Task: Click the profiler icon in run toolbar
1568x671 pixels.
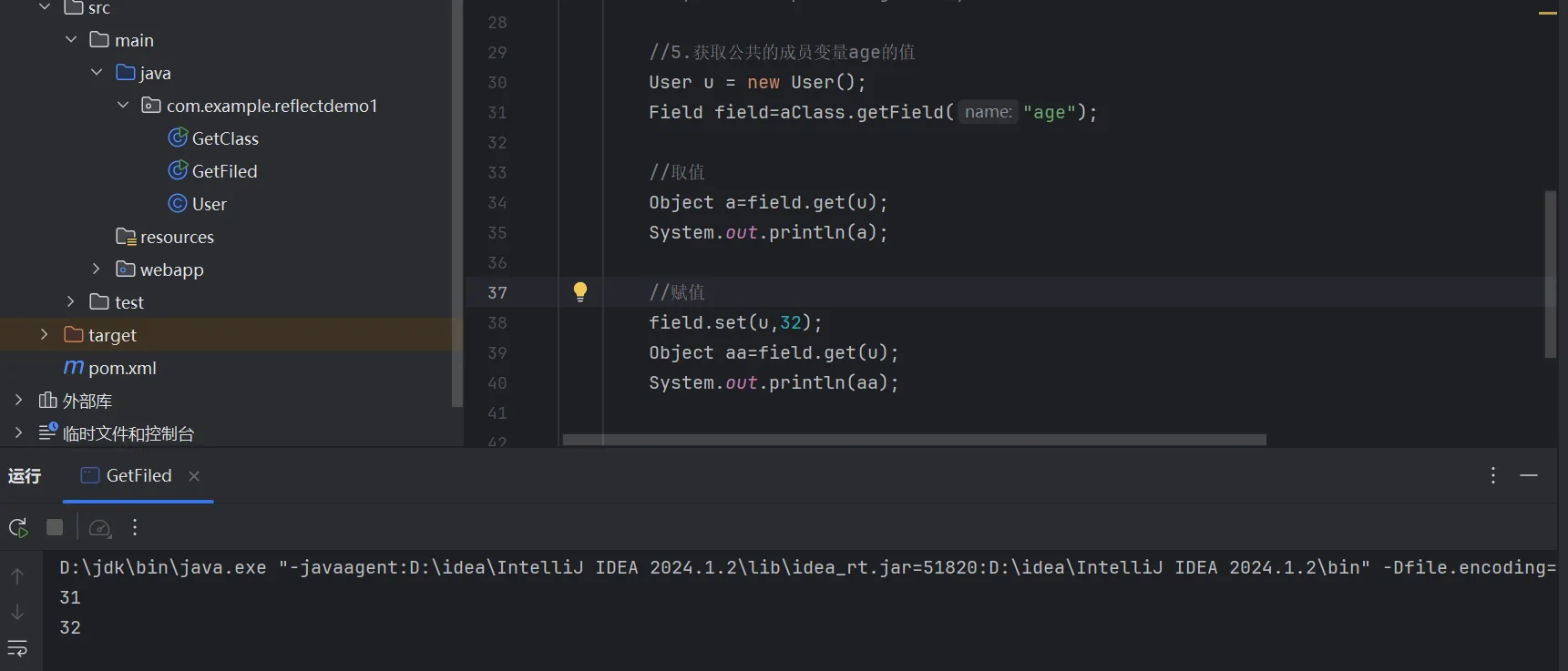Action: [x=100, y=528]
